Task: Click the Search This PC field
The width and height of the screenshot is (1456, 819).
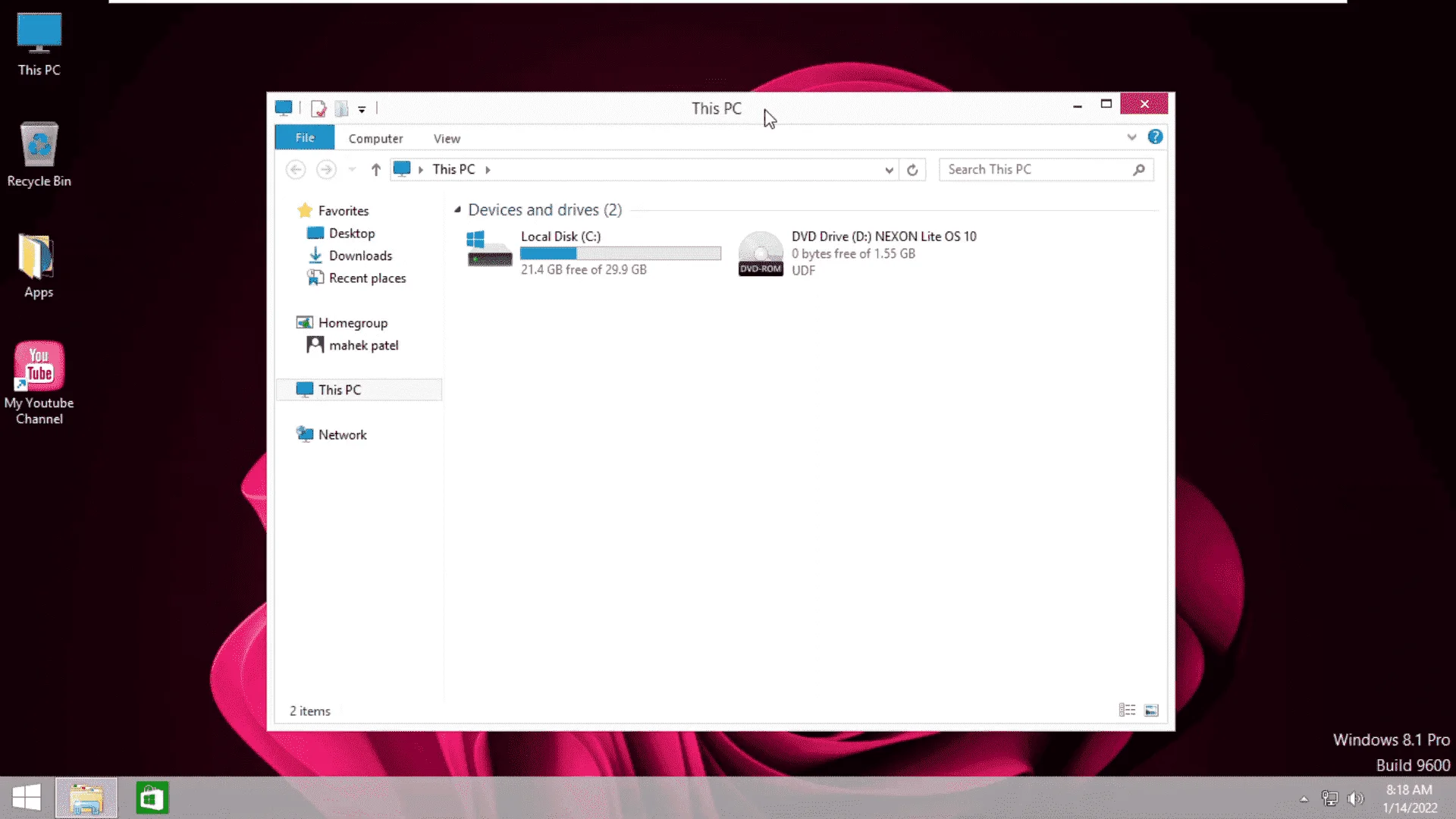Action: (1046, 169)
